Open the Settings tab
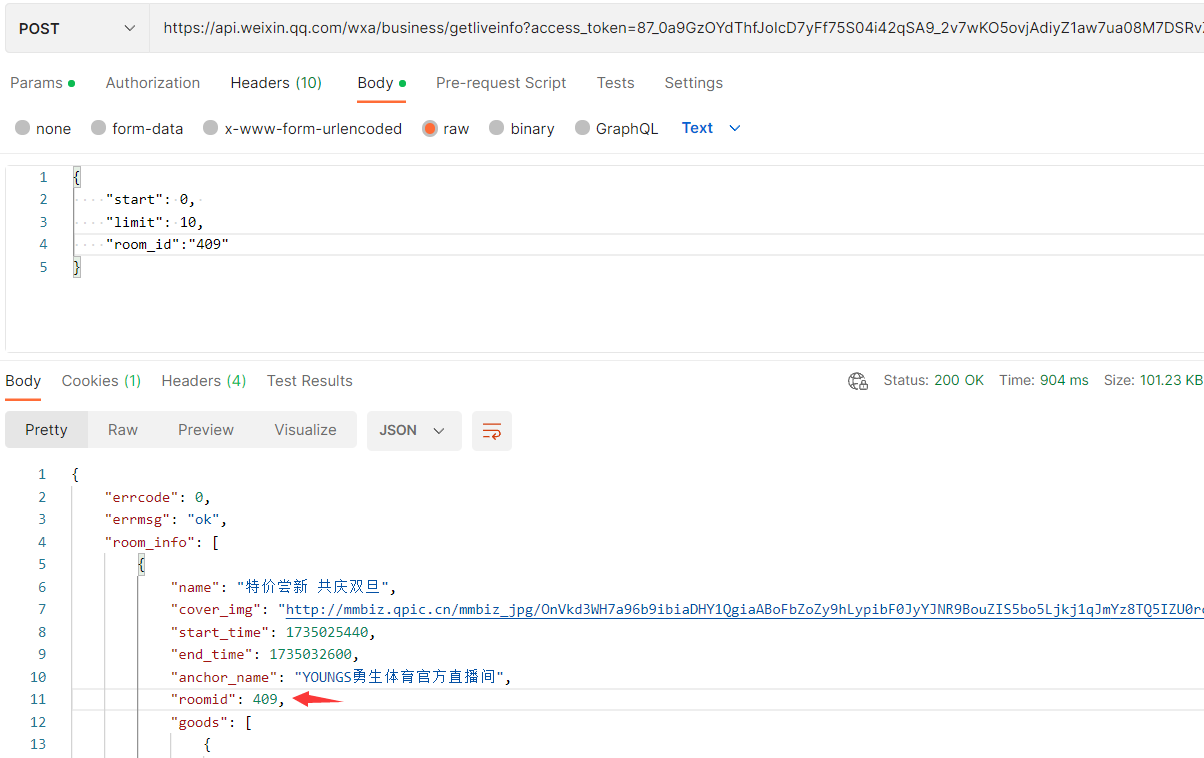The height and width of the screenshot is (758, 1204). 693,83
